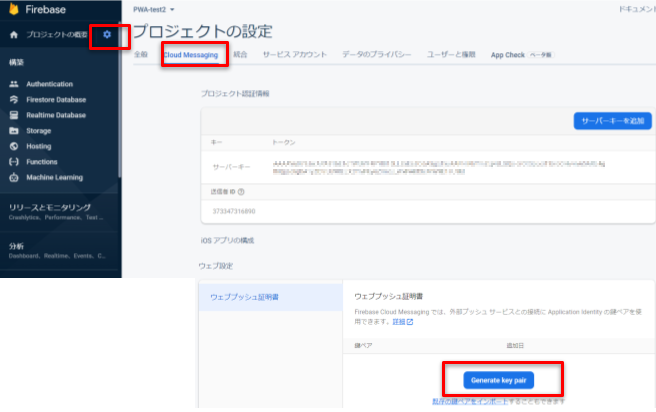Switch to the 全般 tab
This screenshot has height=412, width=656.
[141, 55]
